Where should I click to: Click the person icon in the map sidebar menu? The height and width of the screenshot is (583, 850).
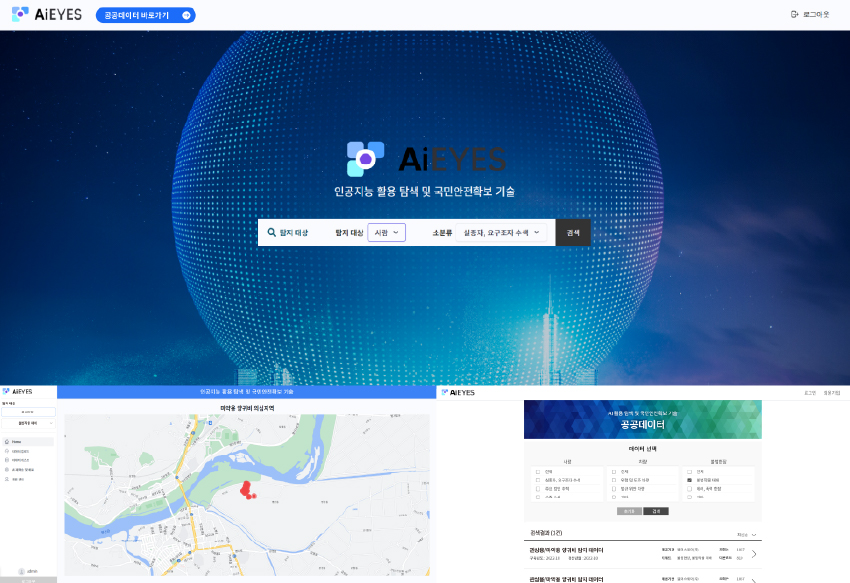point(7,479)
